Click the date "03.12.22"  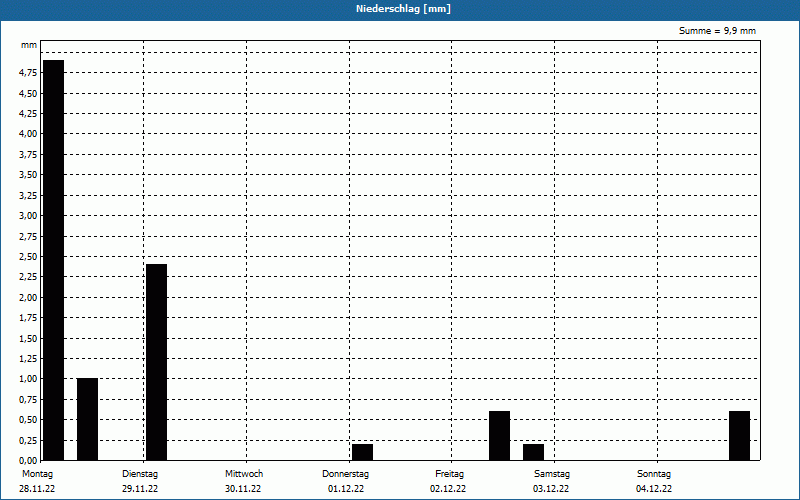coord(551,489)
